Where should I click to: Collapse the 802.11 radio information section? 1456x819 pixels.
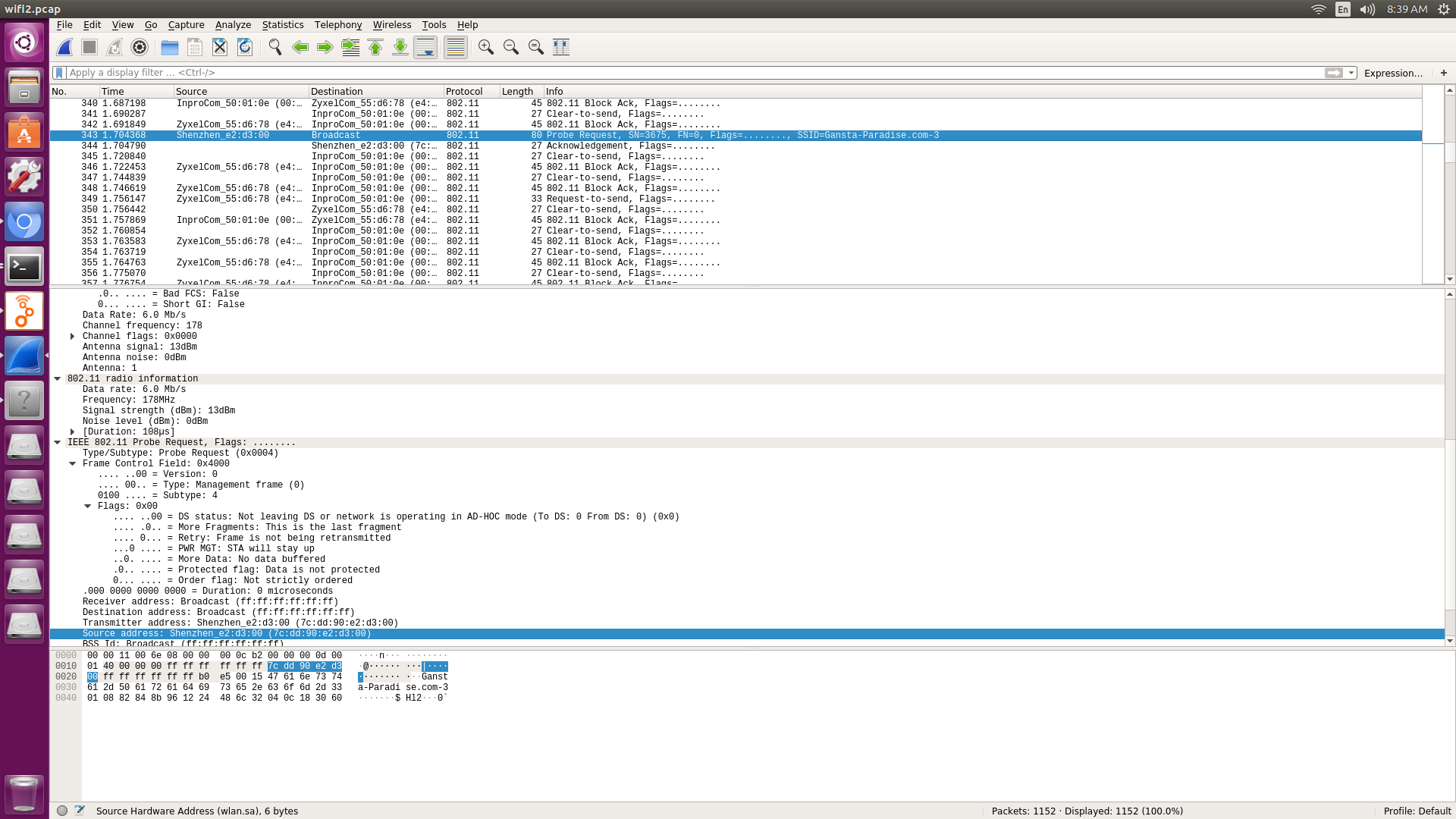(58, 378)
